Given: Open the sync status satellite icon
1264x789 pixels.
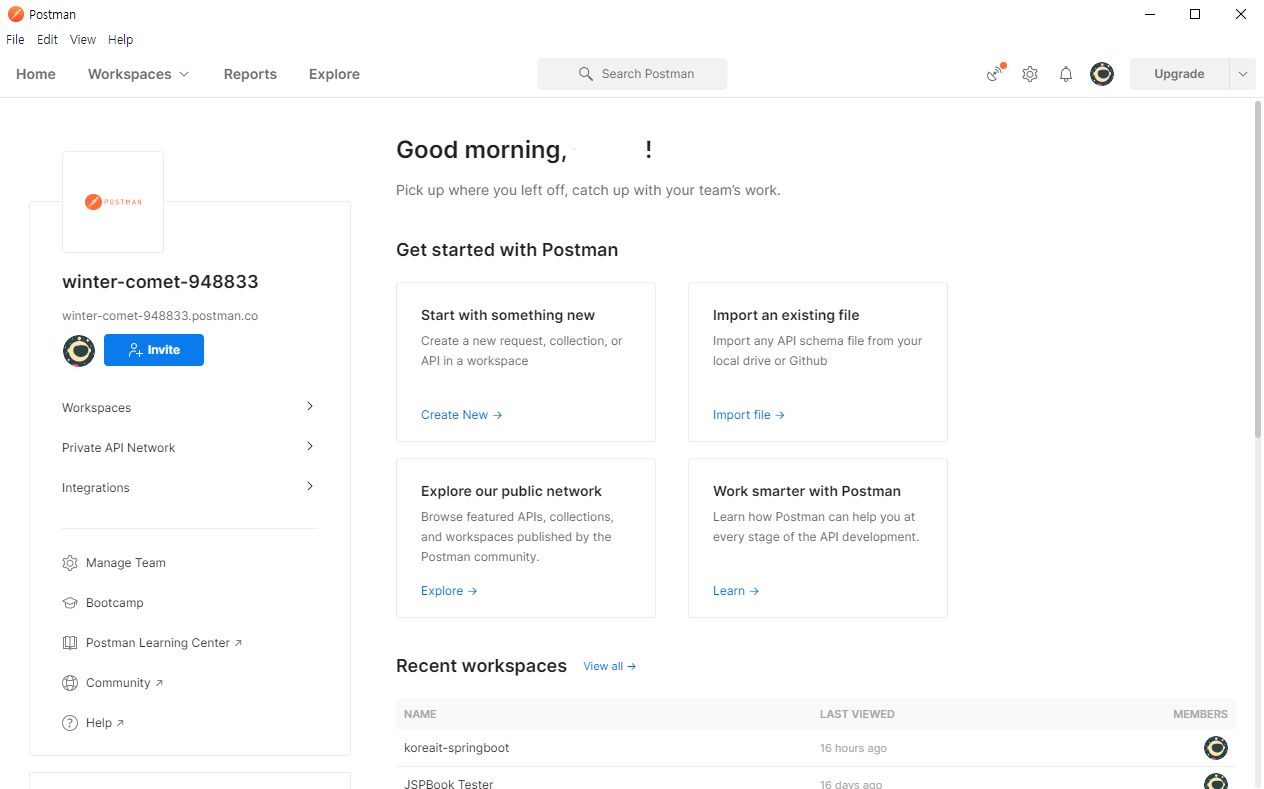Looking at the screenshot, I should [x=995, y=74].
